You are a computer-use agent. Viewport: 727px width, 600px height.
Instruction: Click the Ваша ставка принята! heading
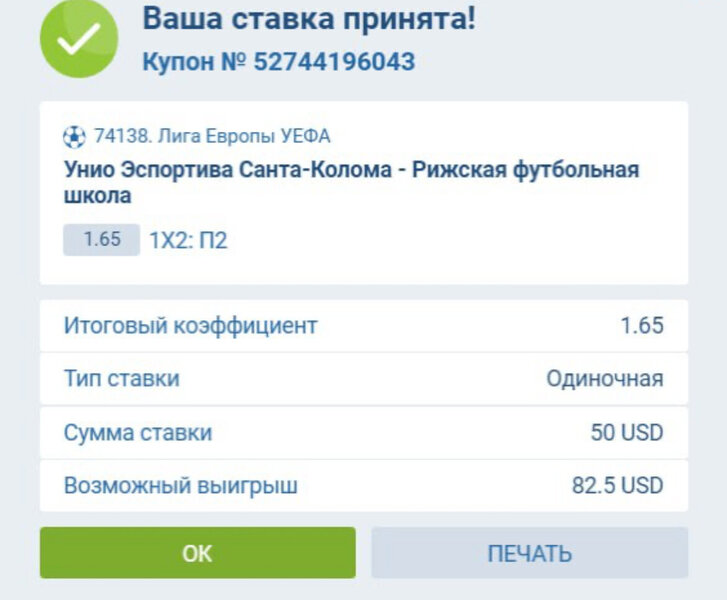coord(309,17)
